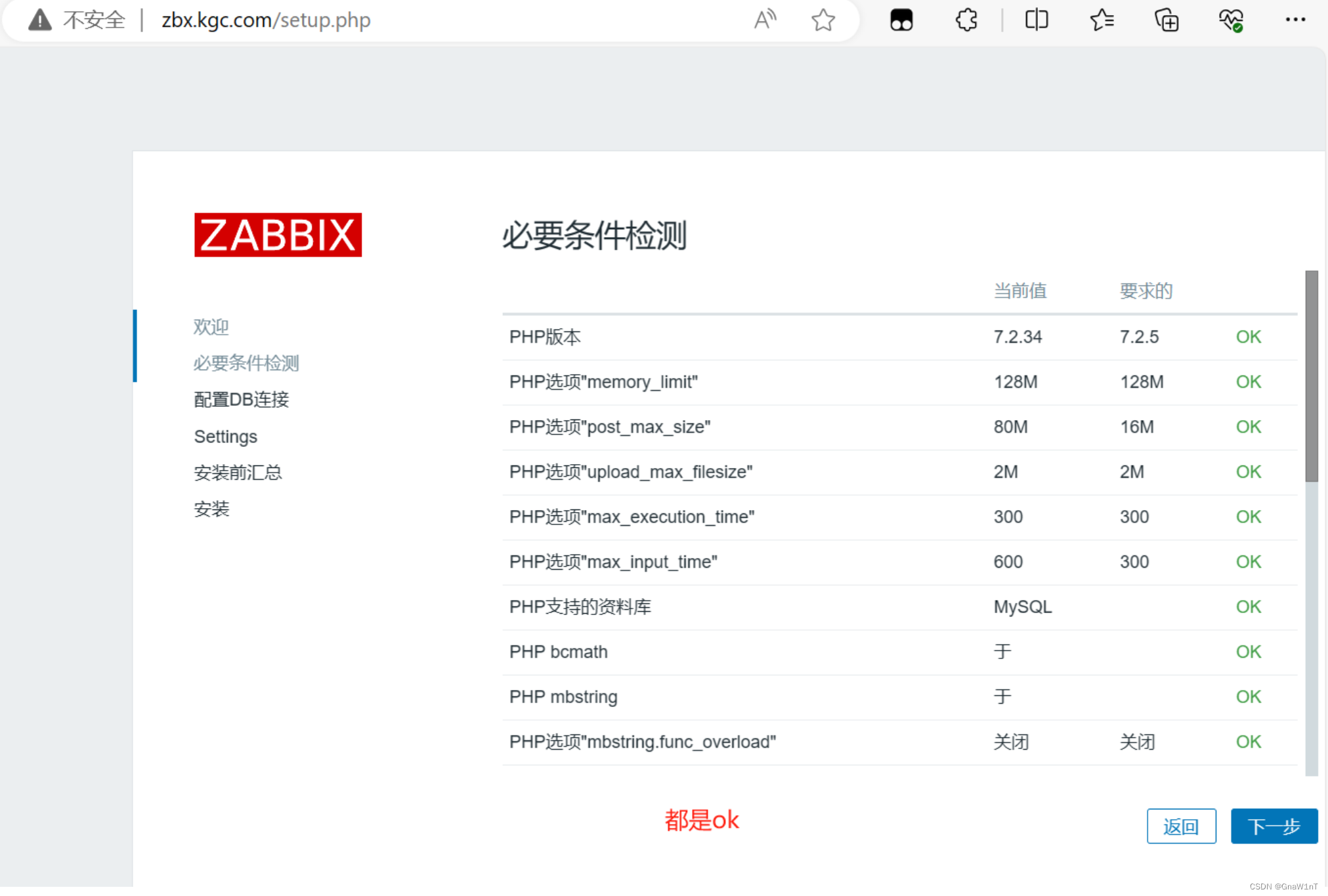Open Collections with the add icon
The image size is (1328, 896).
tap(1167, 20)
